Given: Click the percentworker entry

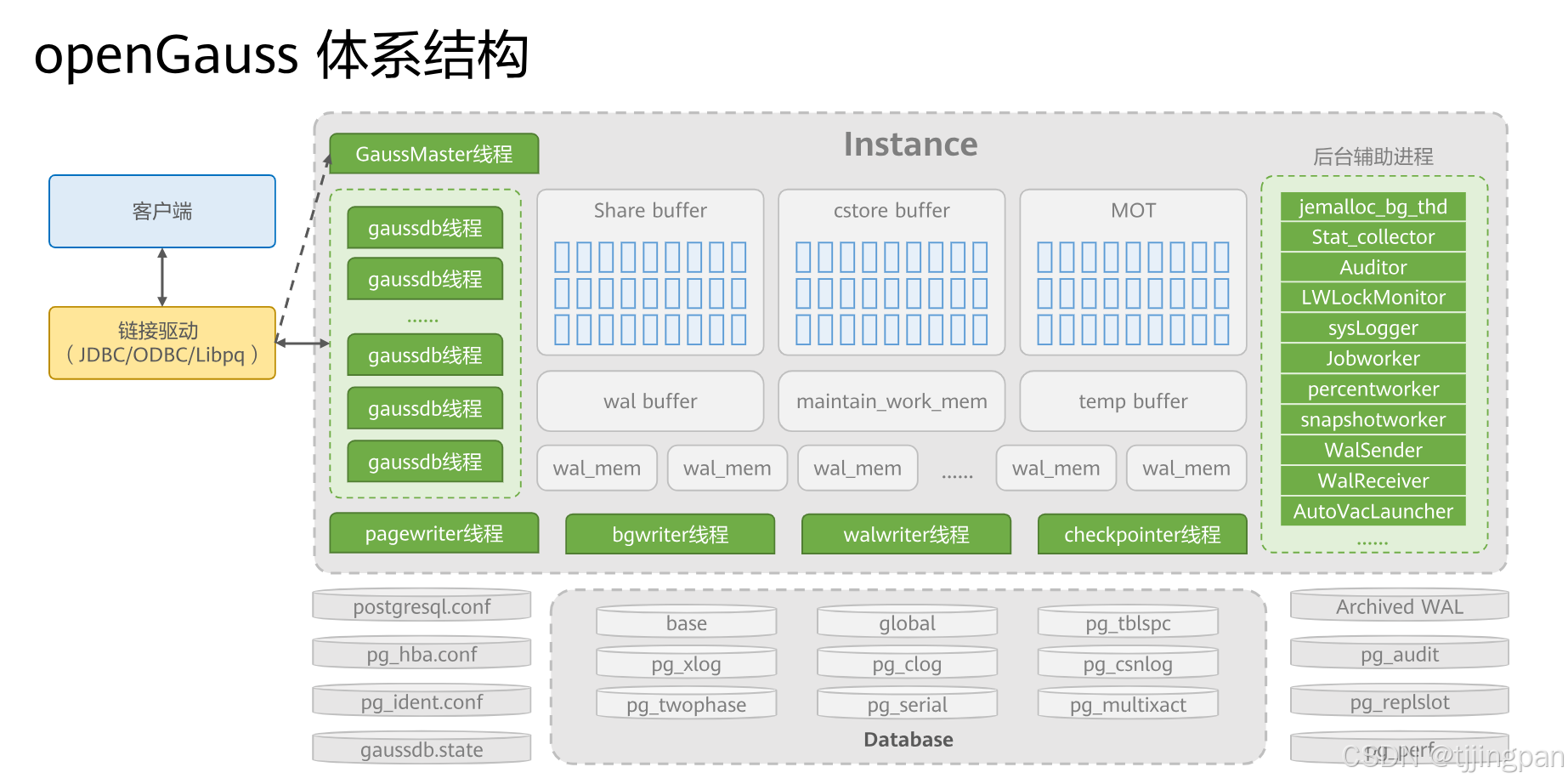Looking at the screenshot, I should 1373,389.
